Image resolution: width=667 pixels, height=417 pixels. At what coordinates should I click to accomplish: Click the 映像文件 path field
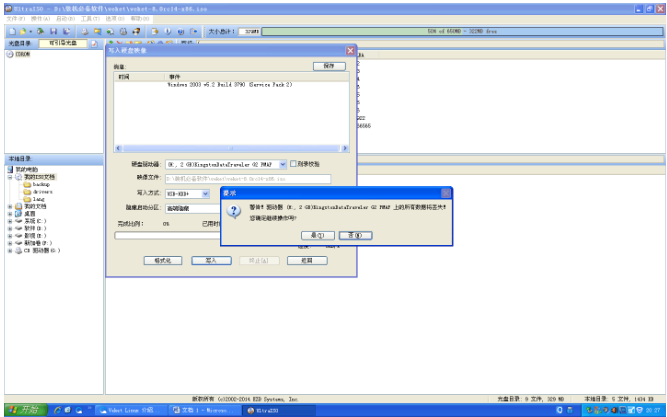pos(248,179)
